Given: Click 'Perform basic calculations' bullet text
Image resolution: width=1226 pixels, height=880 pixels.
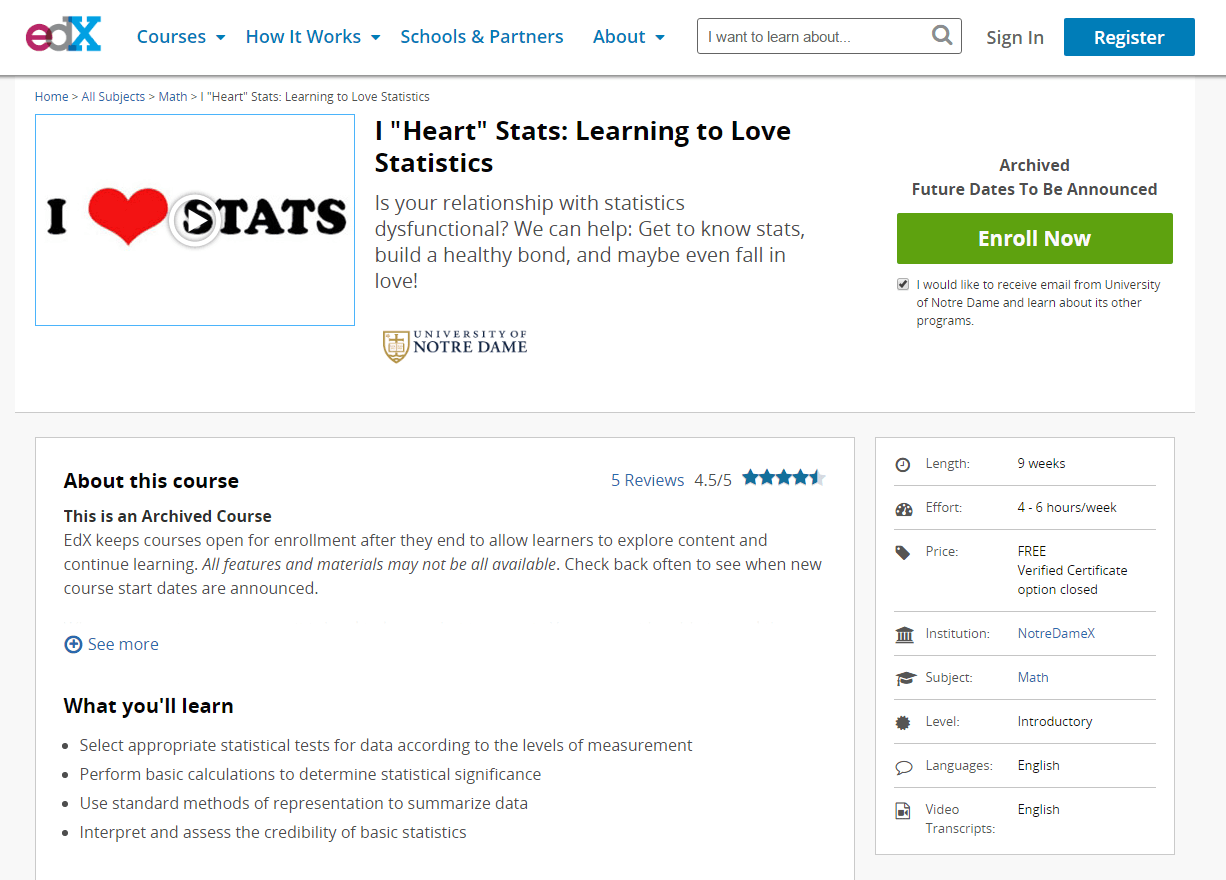Looking at the screenshot, I should click(x=310, y=774).
